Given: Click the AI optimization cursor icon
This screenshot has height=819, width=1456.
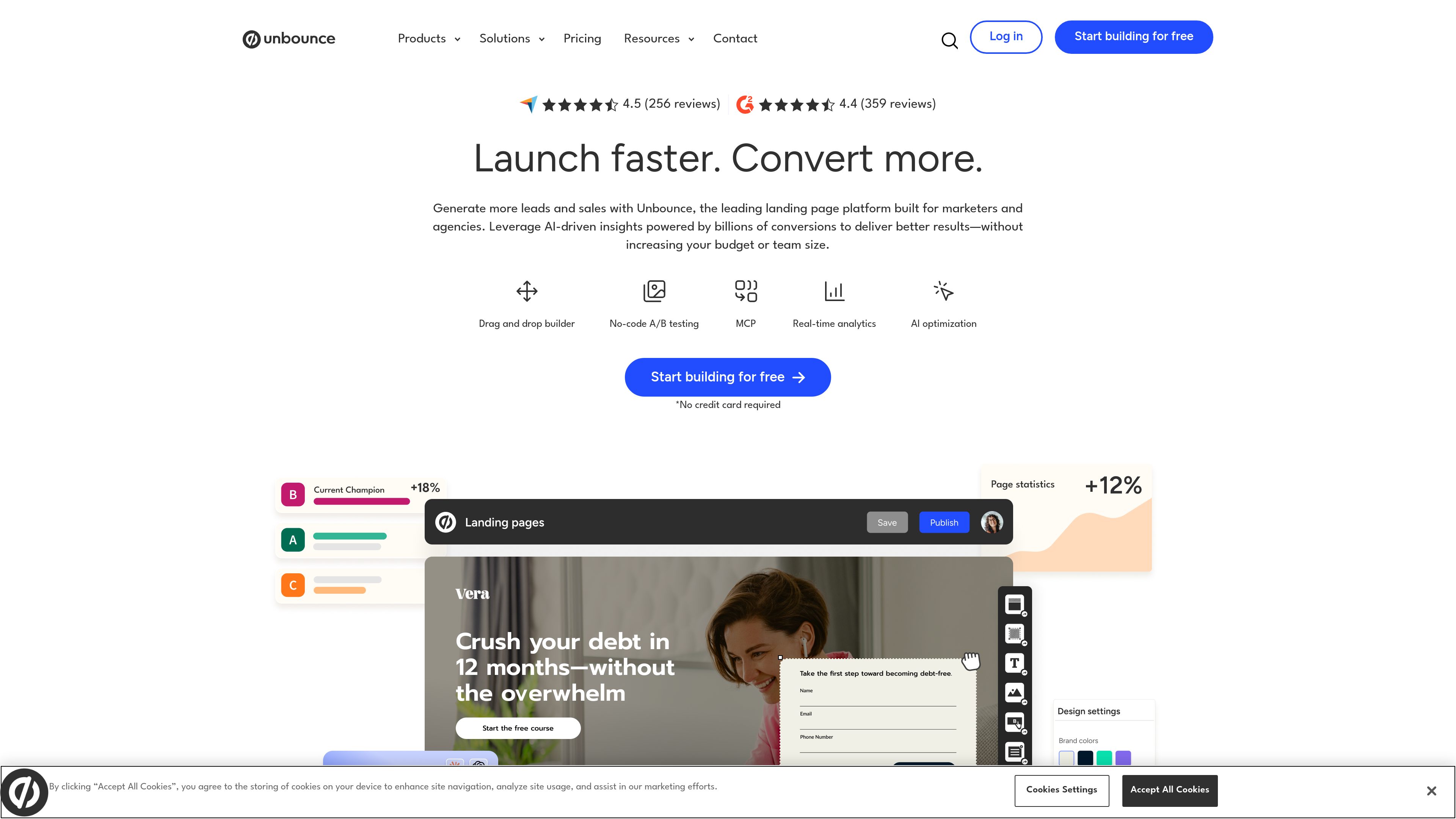Looking at the screenshot, I should tap(943, 290).
